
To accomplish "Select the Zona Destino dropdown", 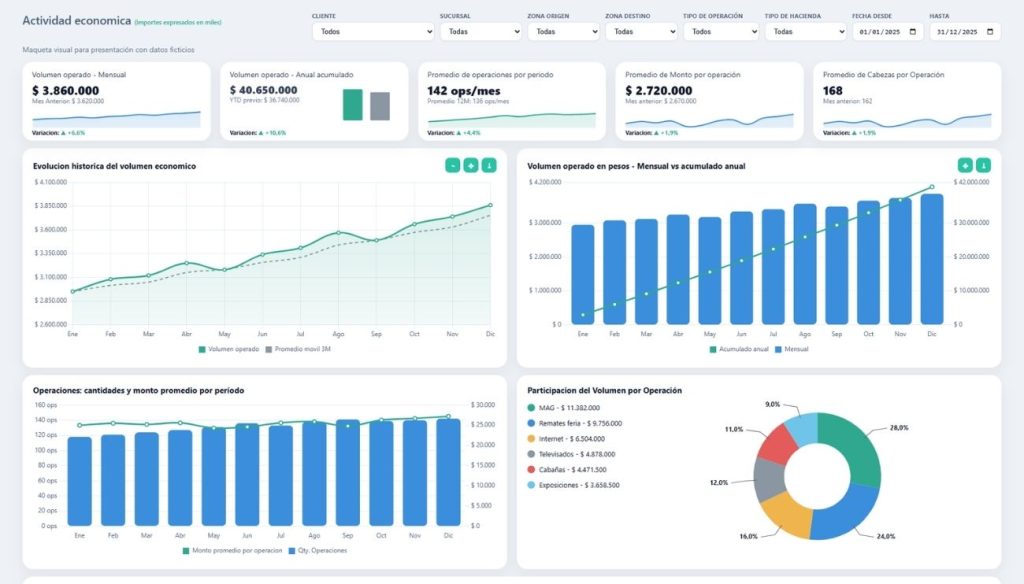I will (641, 32).
